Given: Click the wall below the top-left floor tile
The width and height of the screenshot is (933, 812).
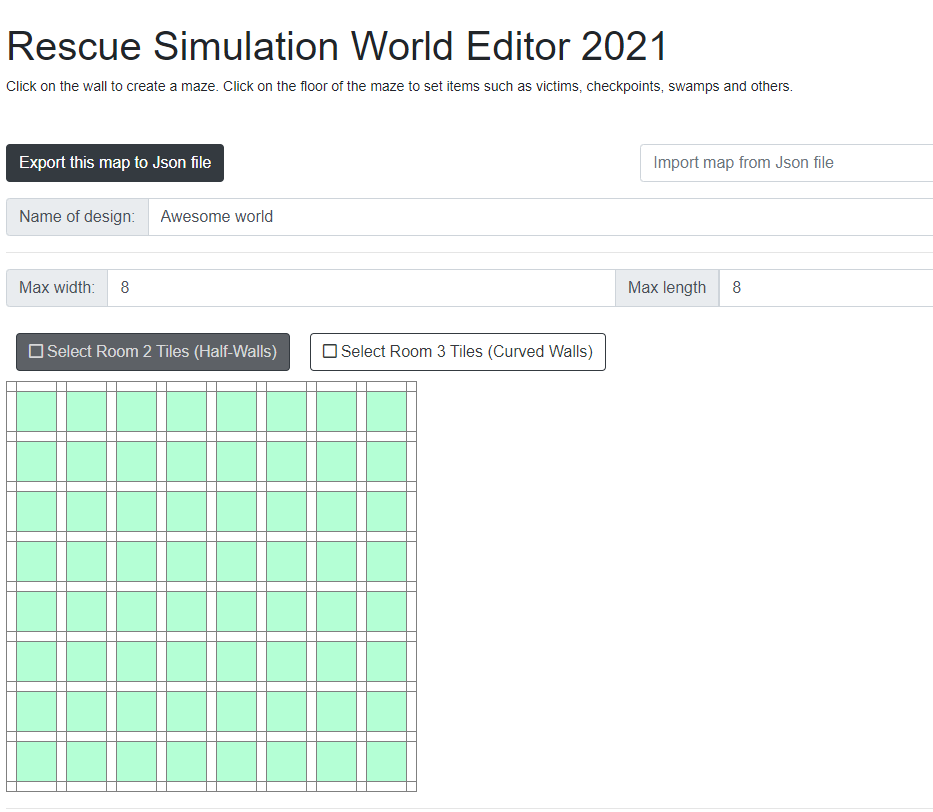Looking at the screenshot, I should tap(36, 436).
